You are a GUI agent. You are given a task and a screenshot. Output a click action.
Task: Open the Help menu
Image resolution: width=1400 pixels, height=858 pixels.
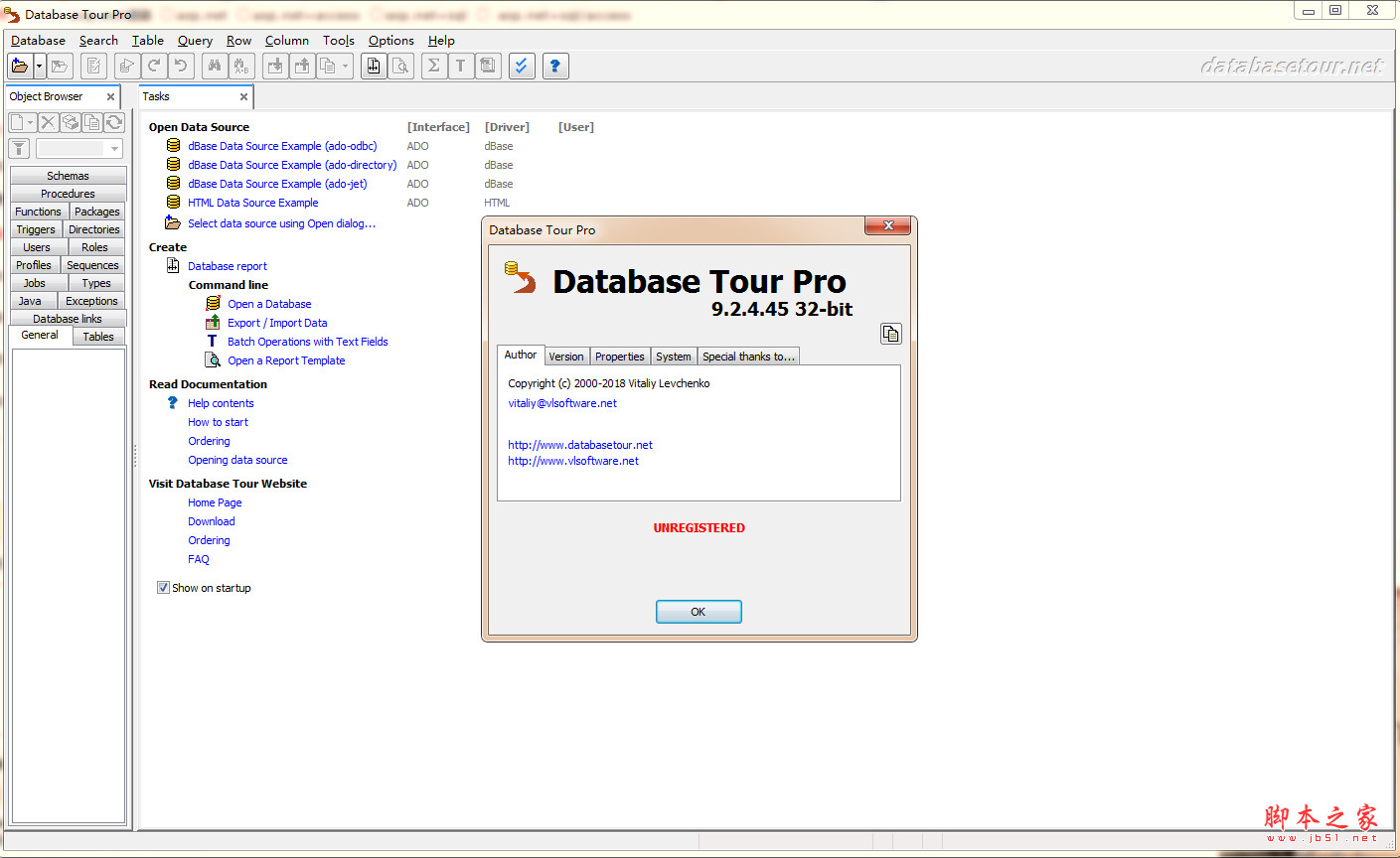[441, 41]
